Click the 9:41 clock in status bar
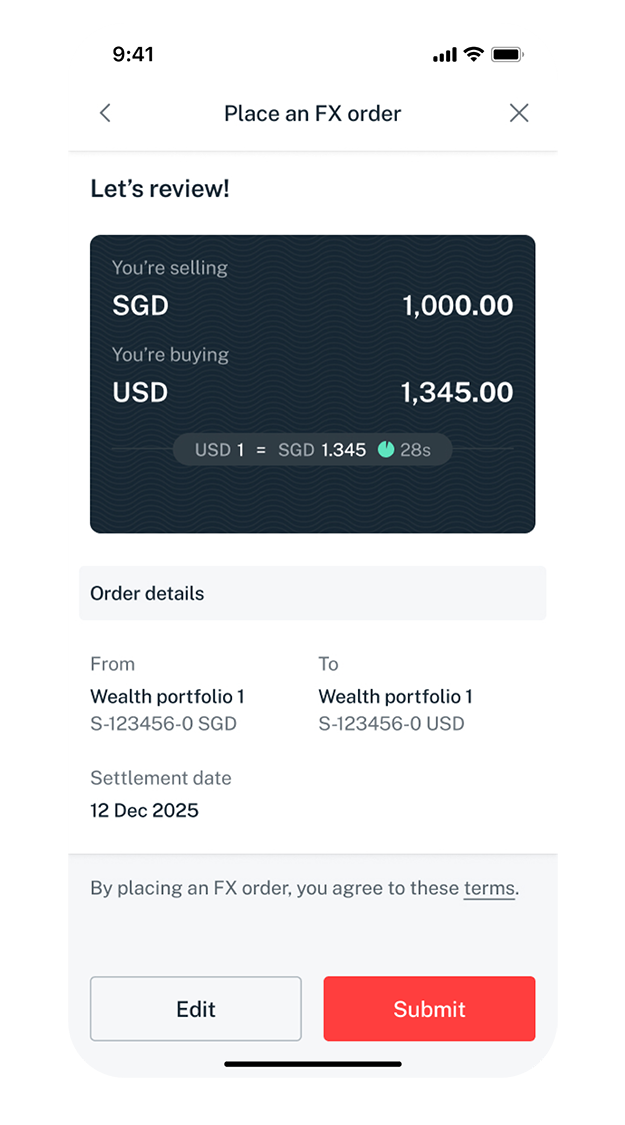 pos(134,55)
